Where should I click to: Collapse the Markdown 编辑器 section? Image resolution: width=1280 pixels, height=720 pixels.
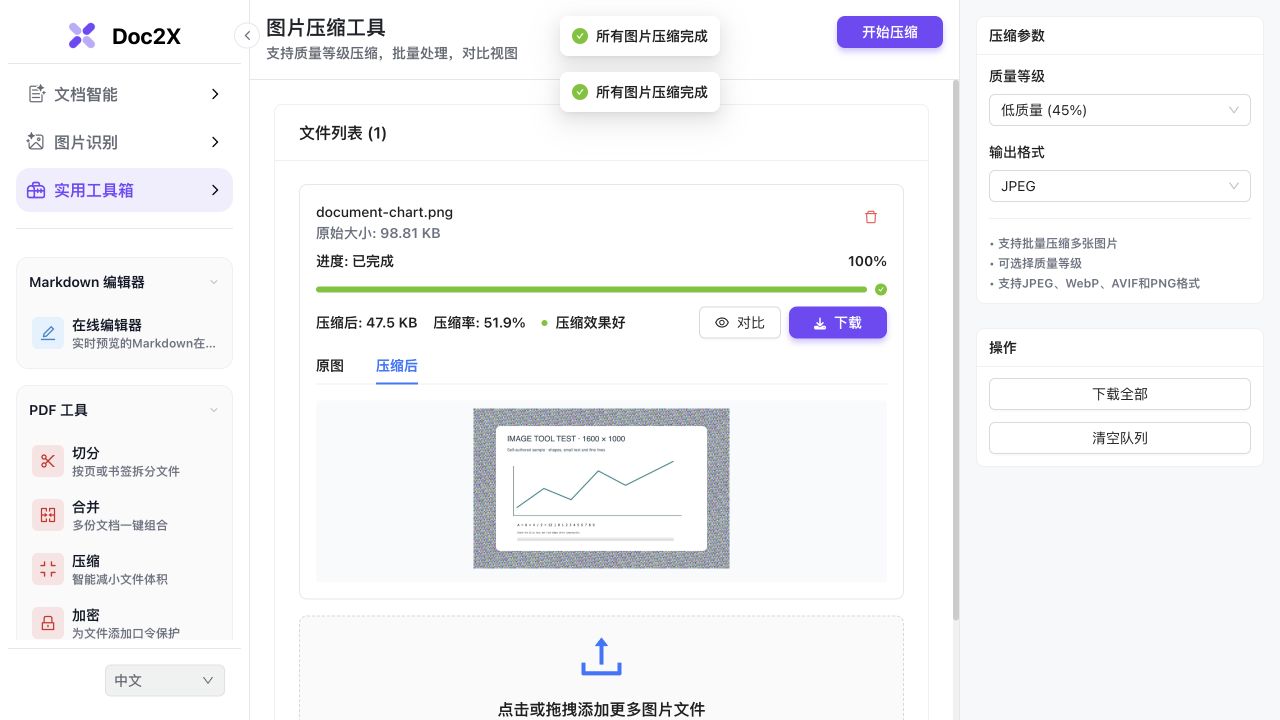pyautogui.click(x=213, y=282)
